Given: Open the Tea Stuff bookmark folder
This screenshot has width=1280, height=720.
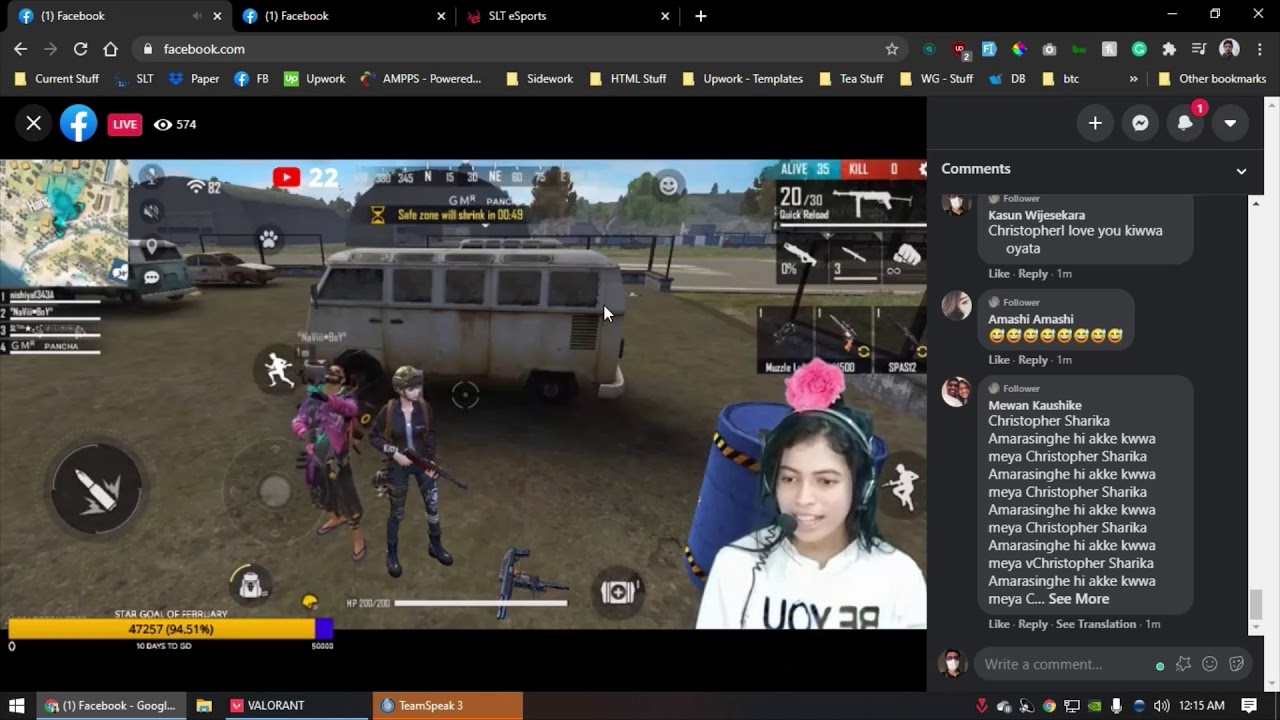Looking at the screenshot, I should point(850,78).
